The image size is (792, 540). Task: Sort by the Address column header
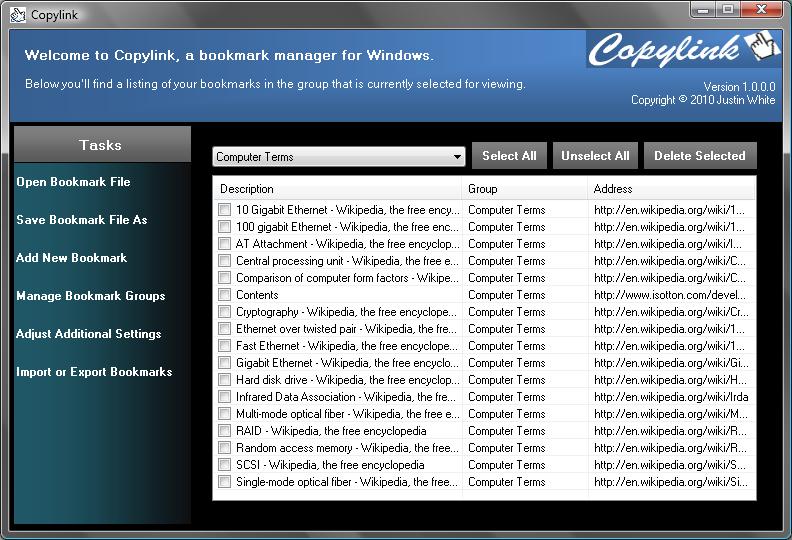(671, 188)
